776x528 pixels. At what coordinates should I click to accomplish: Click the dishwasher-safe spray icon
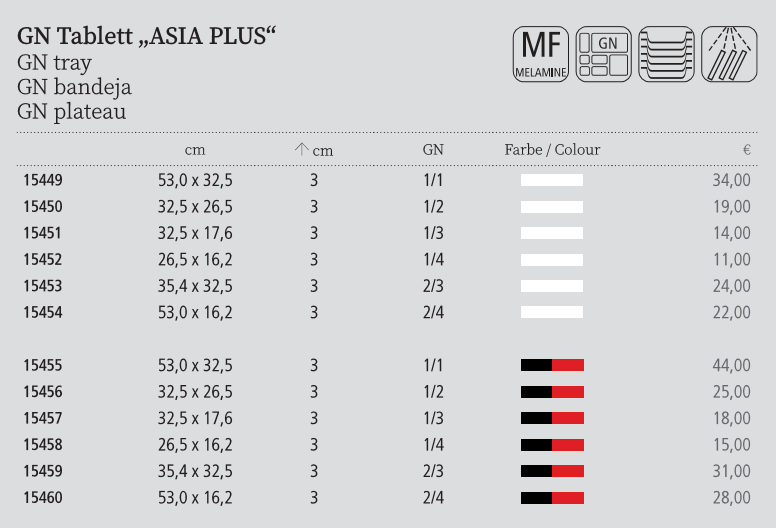tap(729, 54)
